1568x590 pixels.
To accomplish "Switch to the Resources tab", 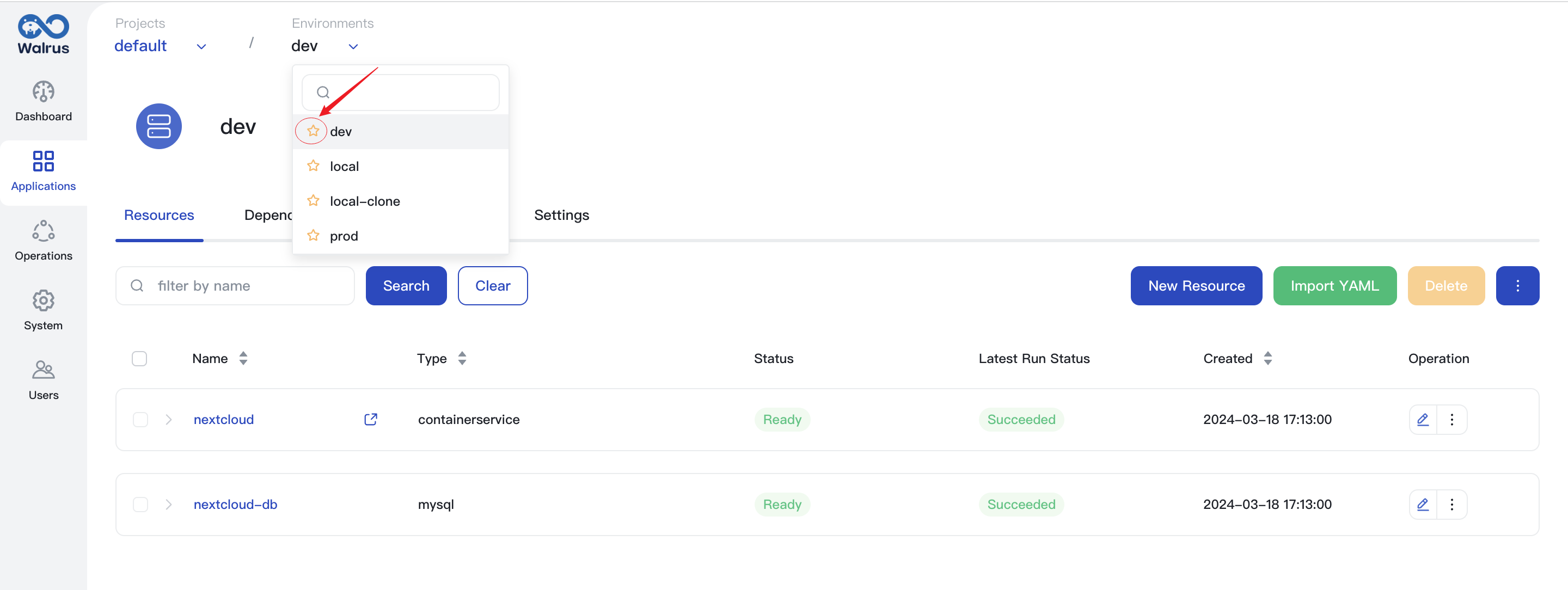I will point(159,214).
